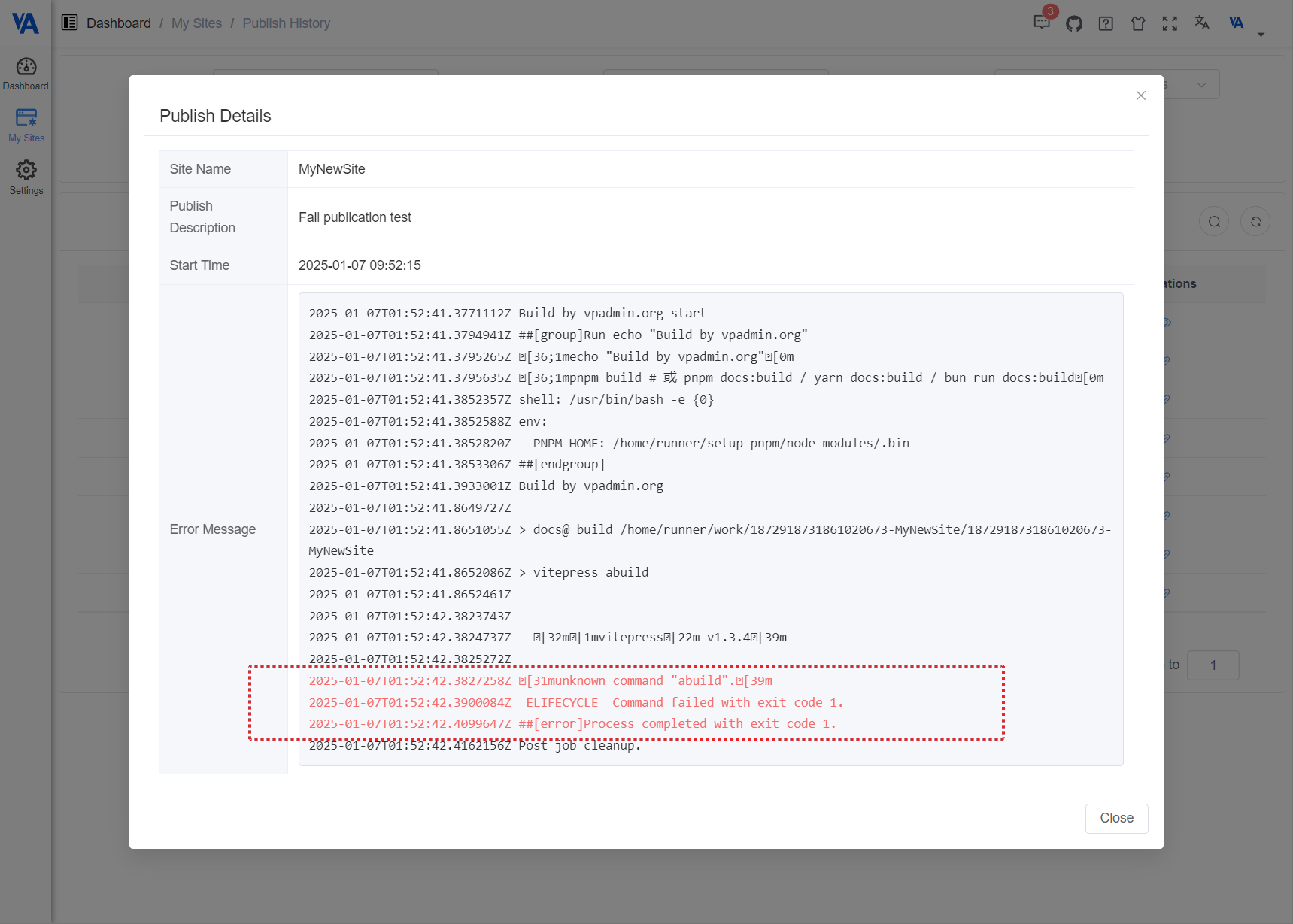The height and width of the screenshot is (924, 1293).
Task: Enter fullscreen using the expand icon
Action: (x=1170, y=23)
